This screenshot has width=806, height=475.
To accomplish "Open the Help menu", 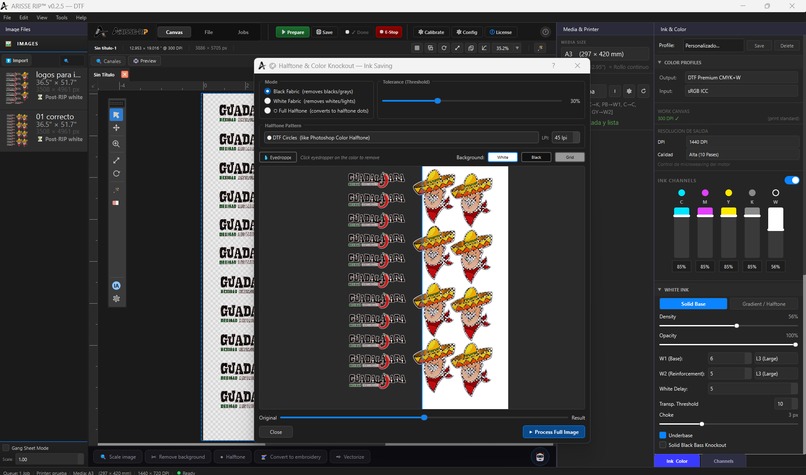I will (81, 17).
